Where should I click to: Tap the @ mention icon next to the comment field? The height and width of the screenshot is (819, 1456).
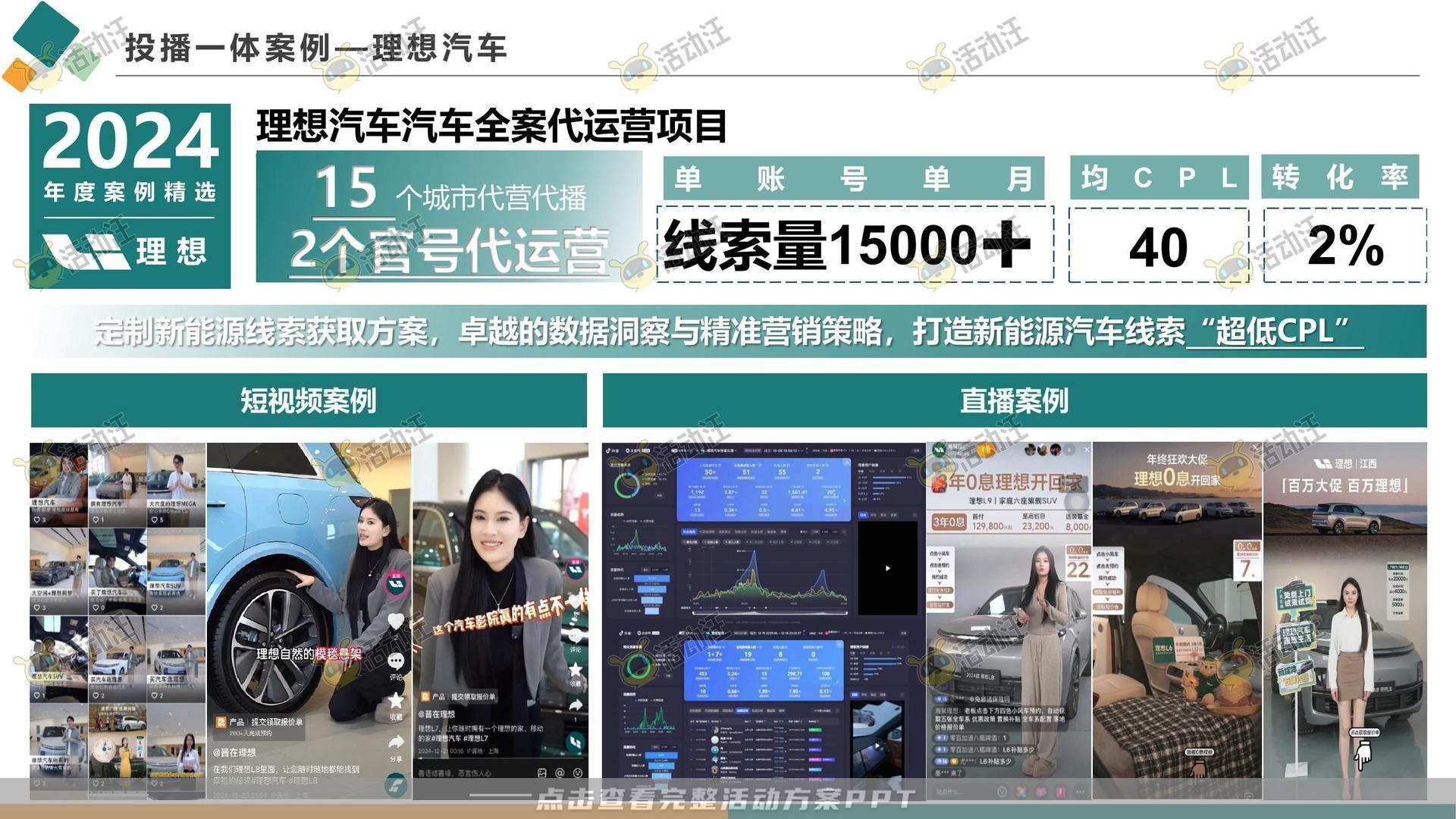coord(560,773)
